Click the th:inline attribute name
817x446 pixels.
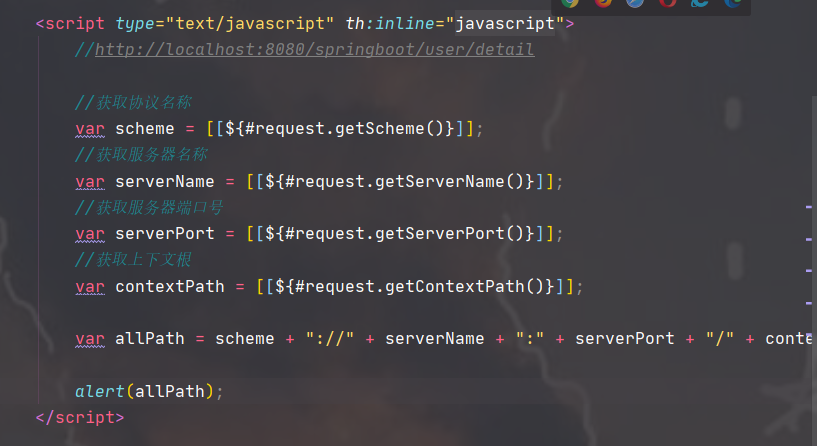[x=390, y=23]
